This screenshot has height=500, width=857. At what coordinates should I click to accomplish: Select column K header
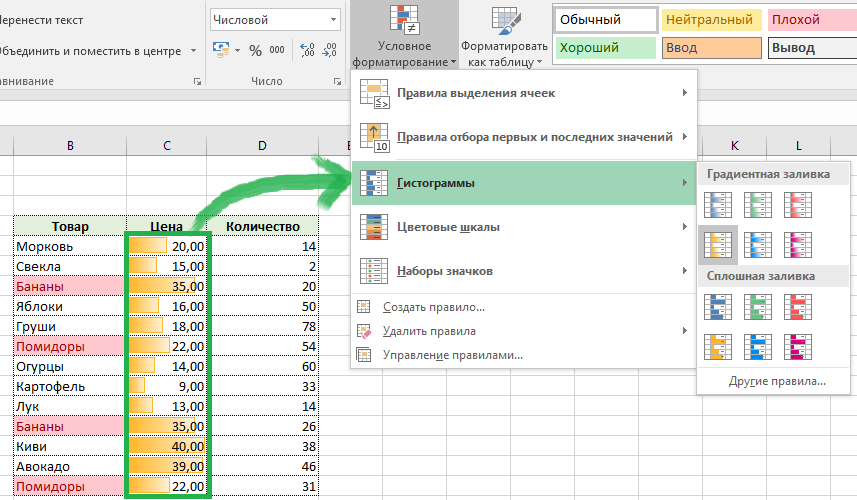(x=735, y=145)
